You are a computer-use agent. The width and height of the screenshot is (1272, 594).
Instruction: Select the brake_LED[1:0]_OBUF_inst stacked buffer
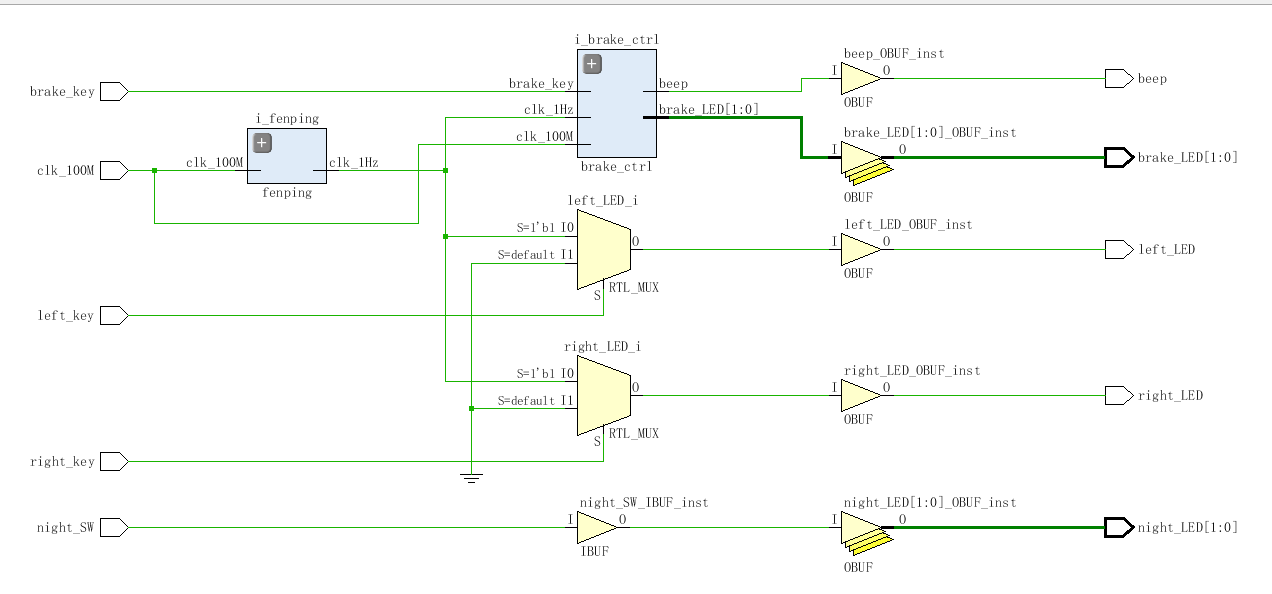coord(864,164)
